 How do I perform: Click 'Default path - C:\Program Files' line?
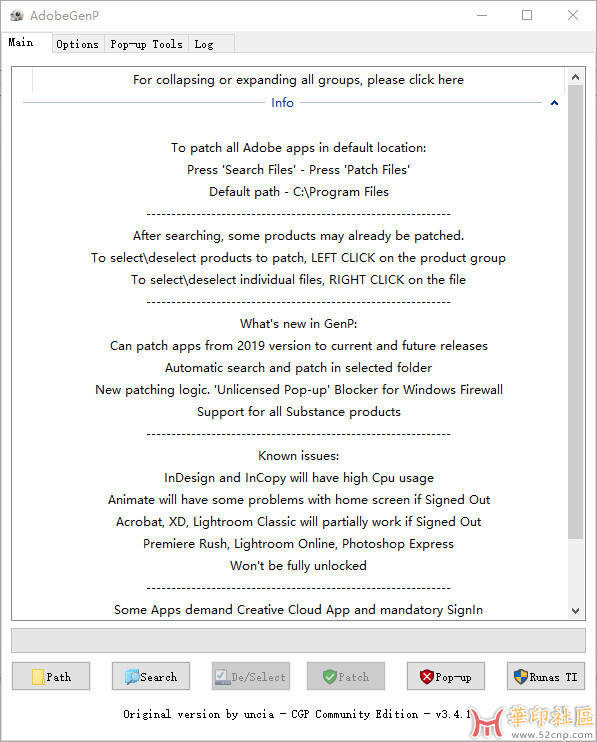[x=298, y=192]
